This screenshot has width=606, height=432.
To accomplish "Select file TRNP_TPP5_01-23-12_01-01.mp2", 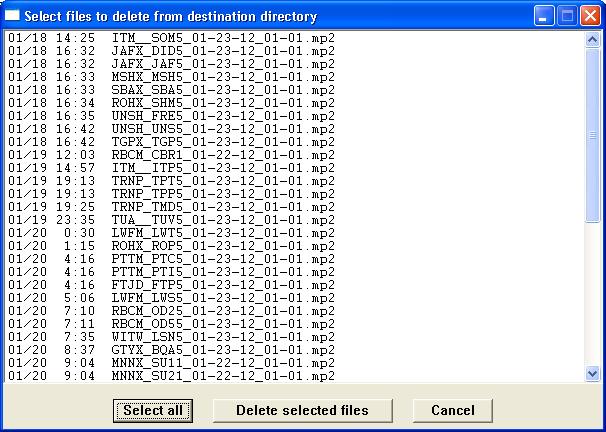I will (296, 194).
